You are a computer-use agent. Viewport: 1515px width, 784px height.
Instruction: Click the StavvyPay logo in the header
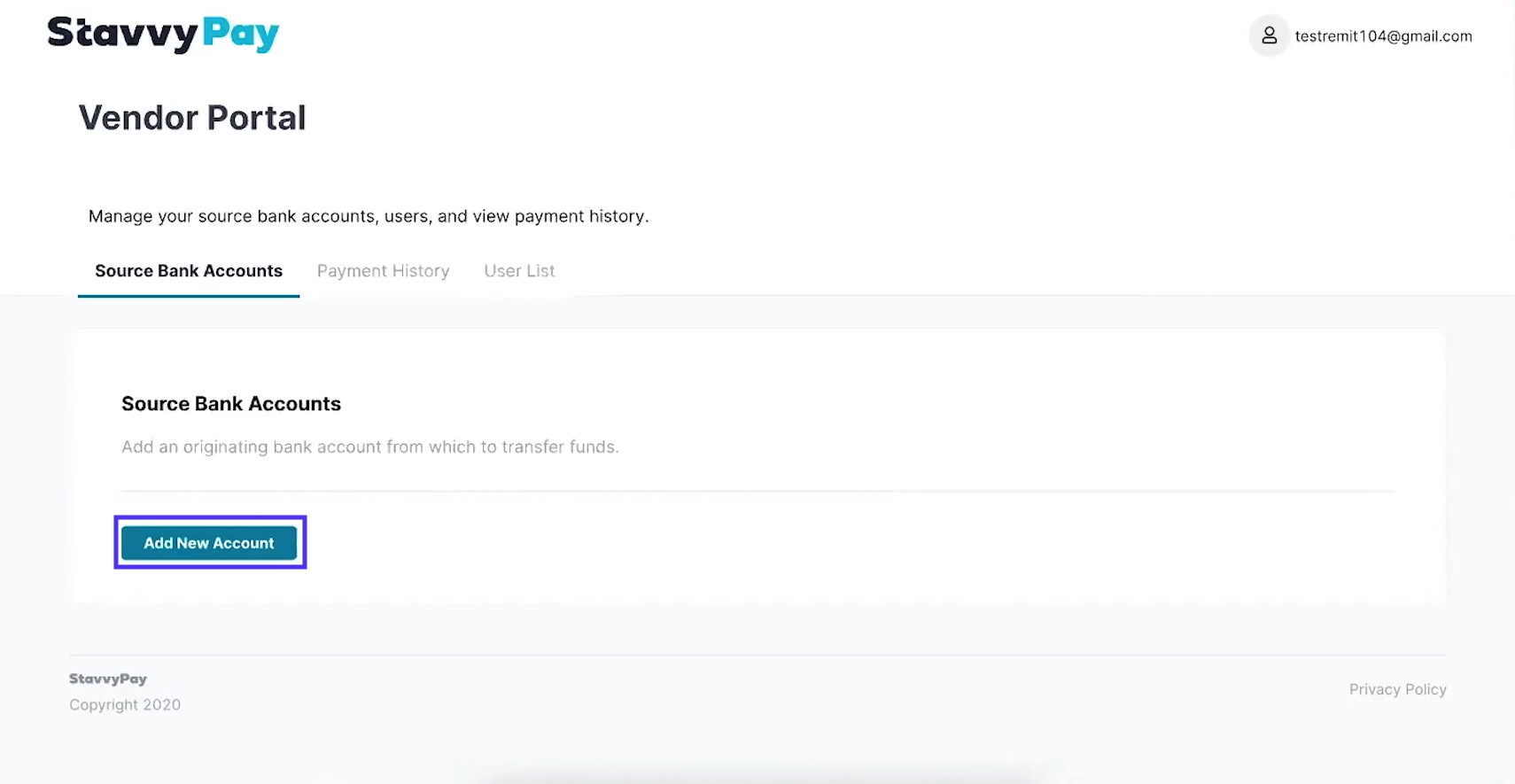coord(163,35)
